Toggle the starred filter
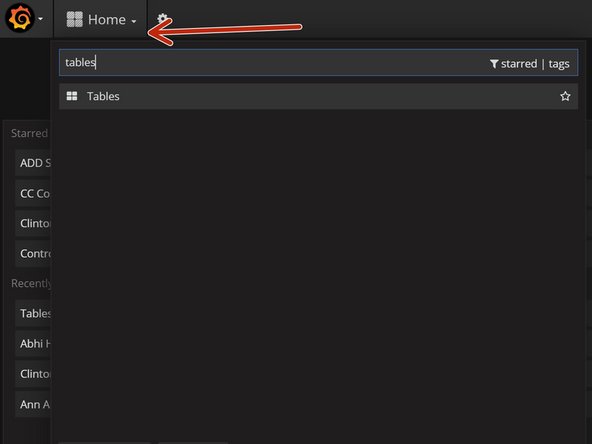This screenshot has height=444, width=592. [519, 64]
